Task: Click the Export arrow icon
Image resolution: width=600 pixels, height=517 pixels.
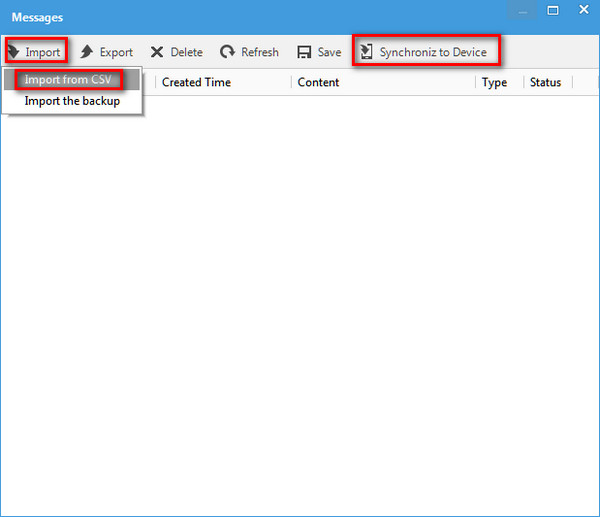Action: click(87, 52)
